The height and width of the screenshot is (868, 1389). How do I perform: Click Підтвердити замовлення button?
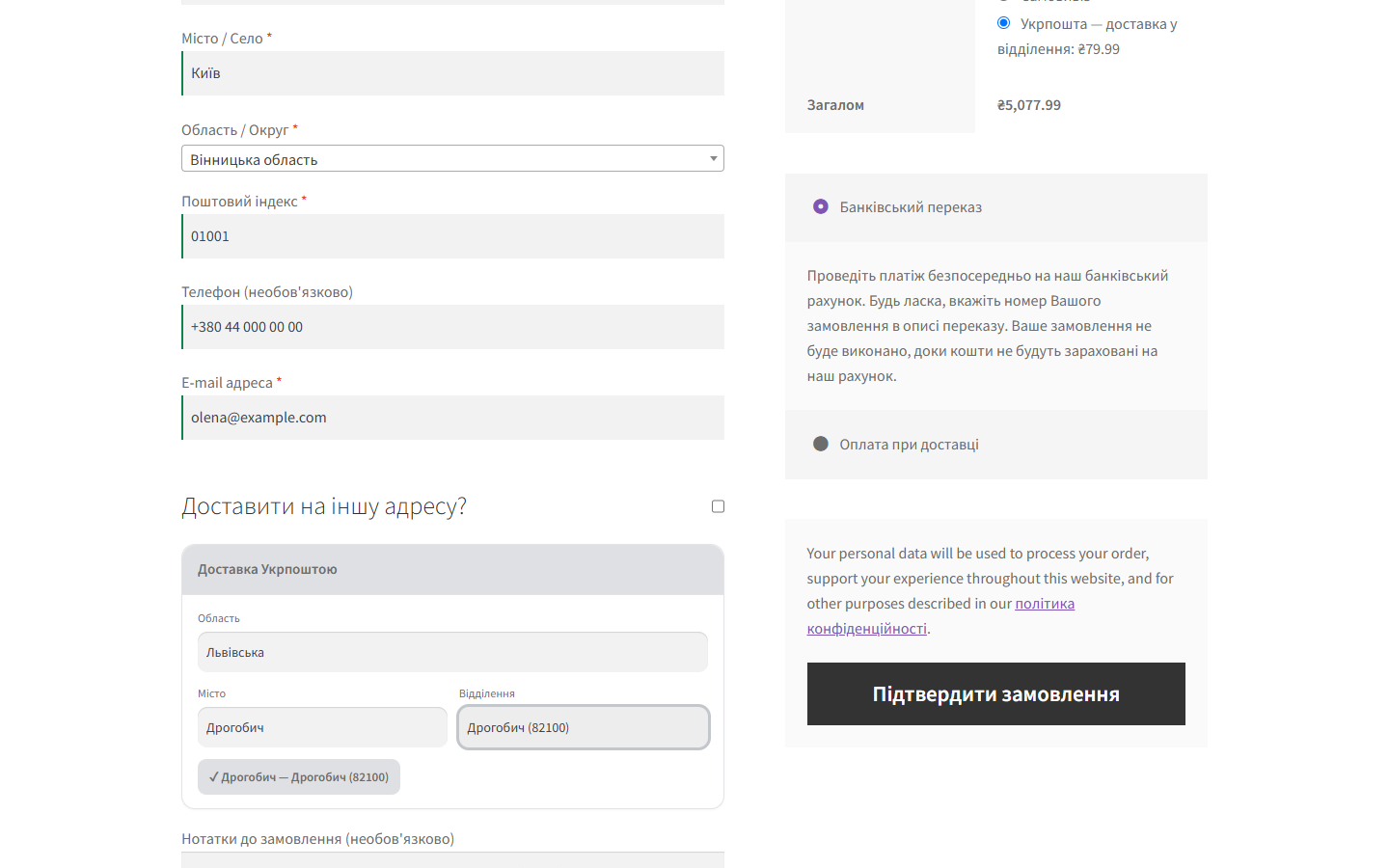point(996,693)
